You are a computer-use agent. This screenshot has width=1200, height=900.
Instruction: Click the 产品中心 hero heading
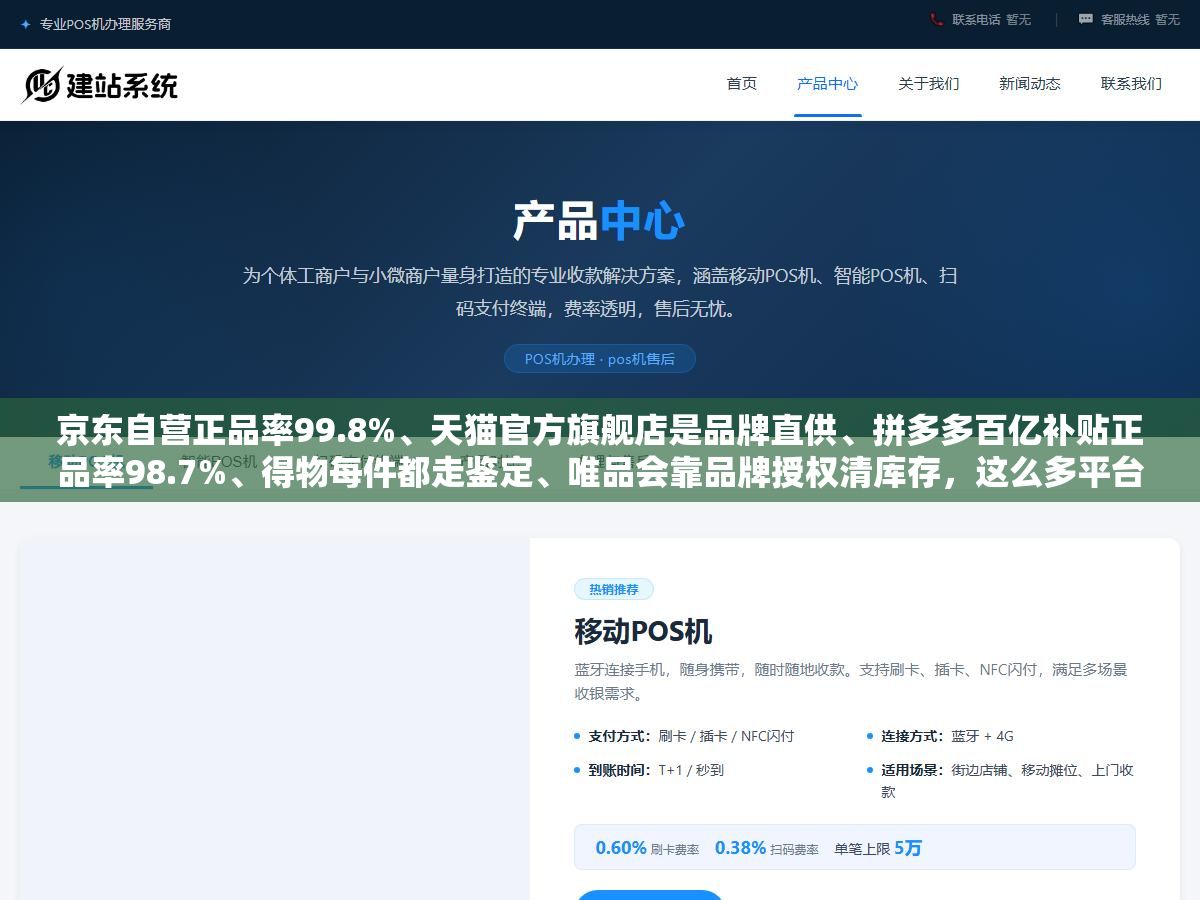pyautogui.click(x=600, y=221)
